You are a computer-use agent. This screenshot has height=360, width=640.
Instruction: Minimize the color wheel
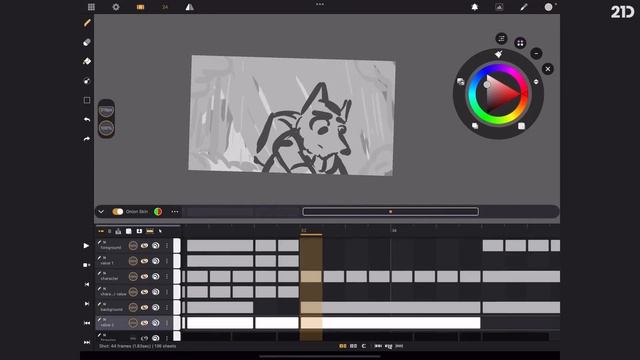pyautogui.click(x=536, y=53)
